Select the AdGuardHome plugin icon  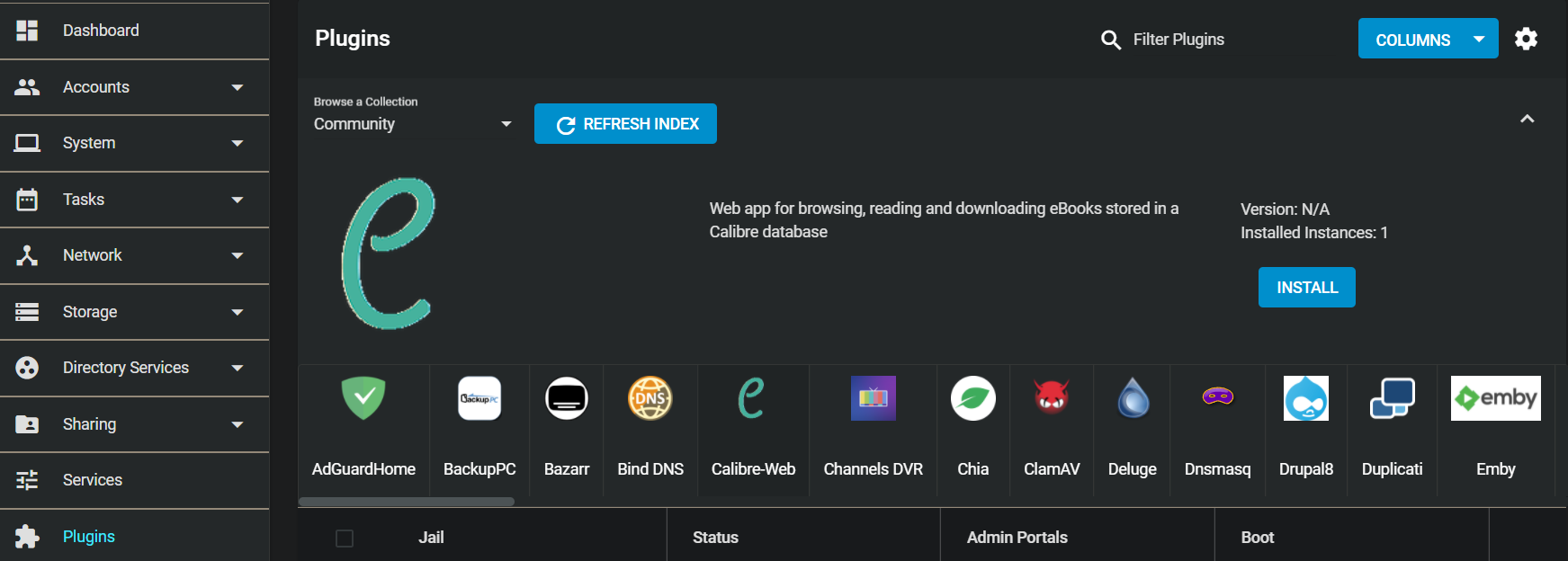363,398
